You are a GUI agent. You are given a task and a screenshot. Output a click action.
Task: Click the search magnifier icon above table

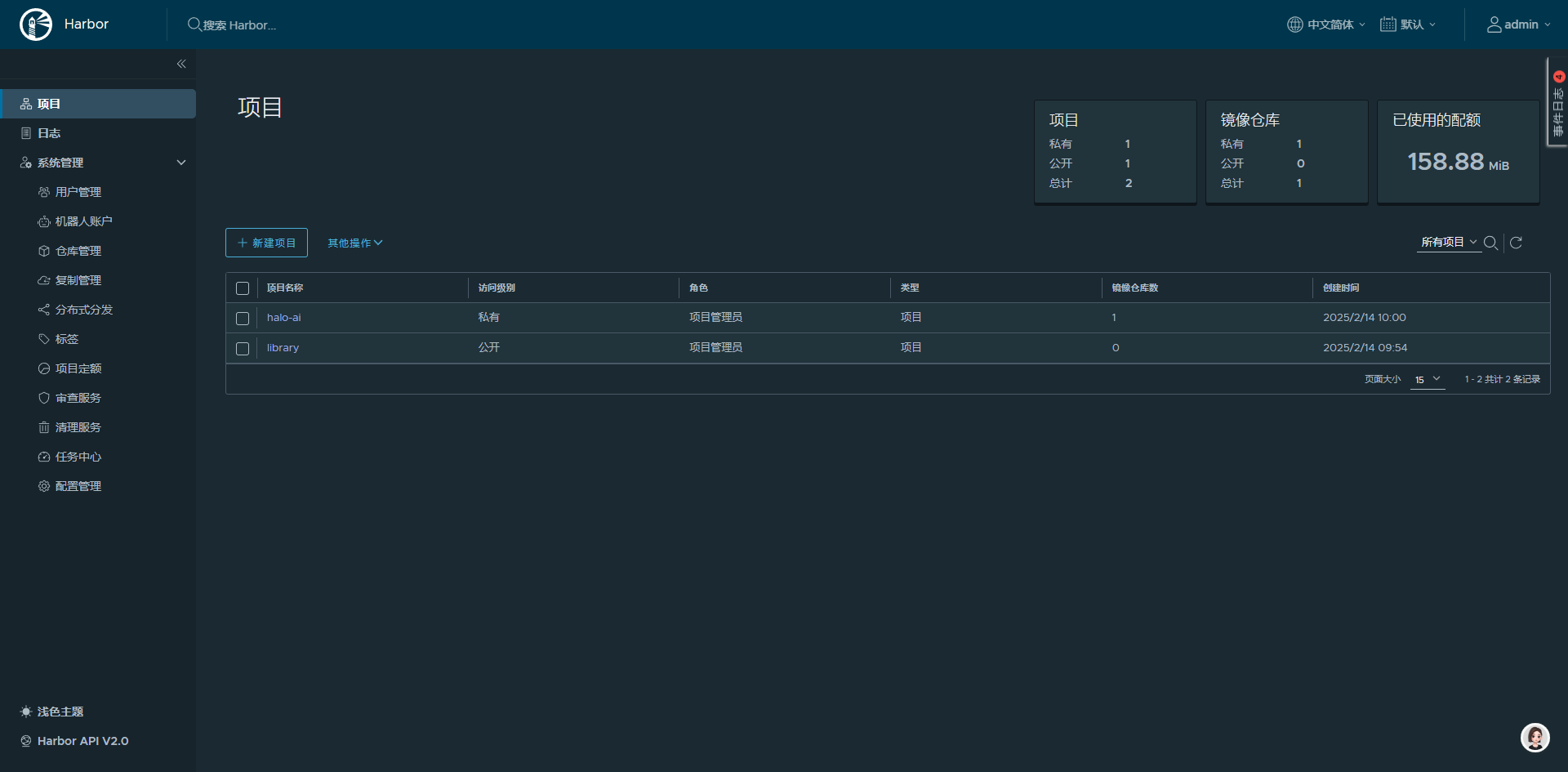pyautogui.click(x=1490, y=243)
